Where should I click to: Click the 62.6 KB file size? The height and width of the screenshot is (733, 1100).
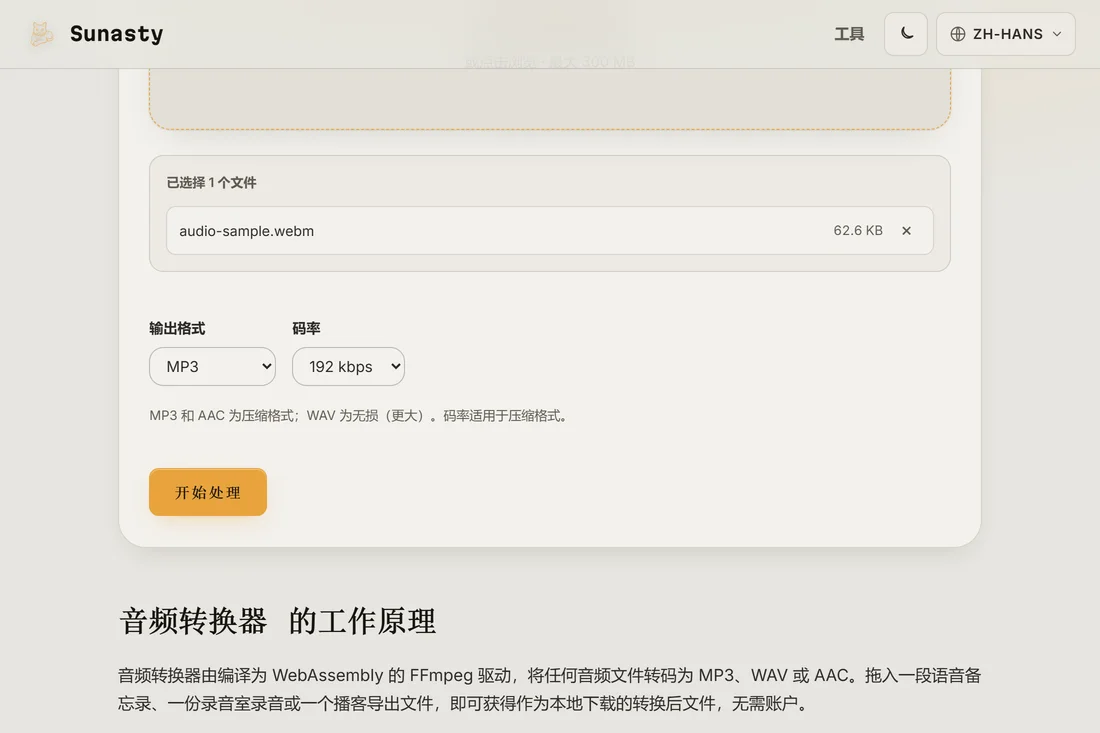pyautogui.click(x=857, y=231)
